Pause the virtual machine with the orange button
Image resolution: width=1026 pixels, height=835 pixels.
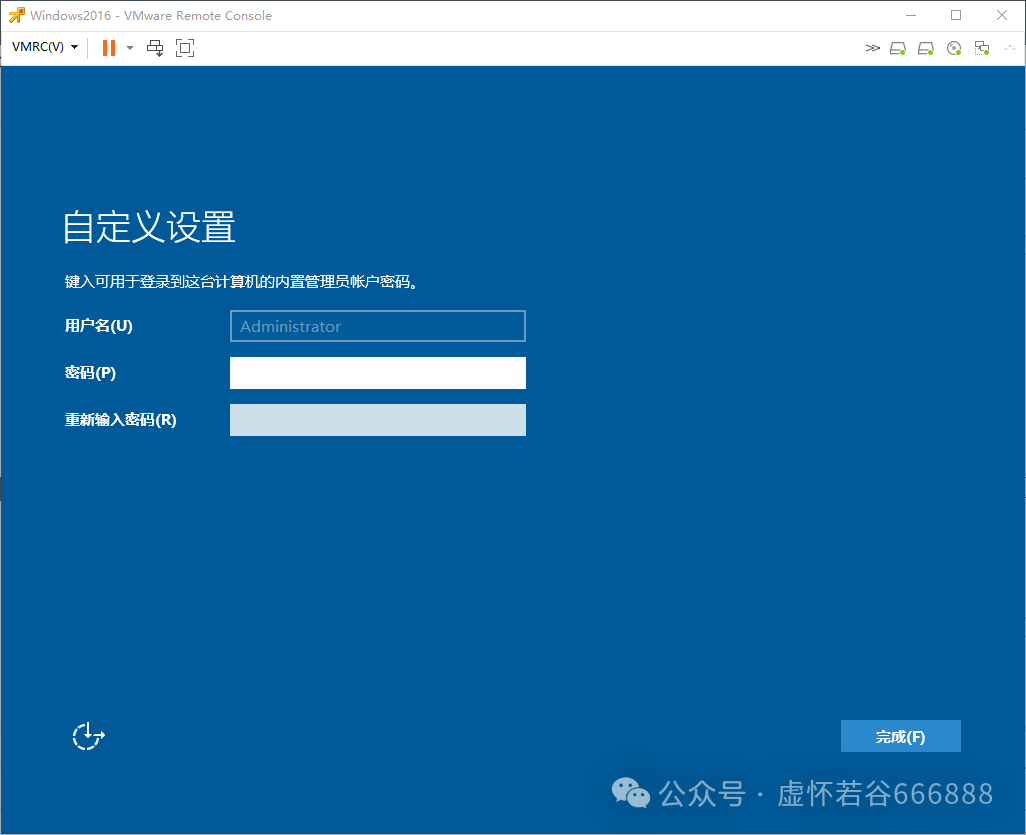pyautogui.click(x=109, y=48)
